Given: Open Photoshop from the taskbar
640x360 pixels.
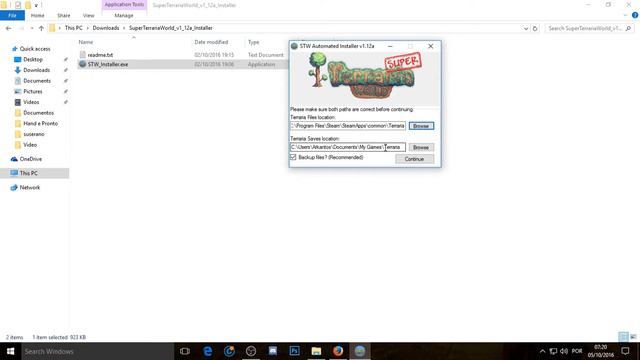Looking at the screenshot, I should pyautogui.click(x=294, y=351).
